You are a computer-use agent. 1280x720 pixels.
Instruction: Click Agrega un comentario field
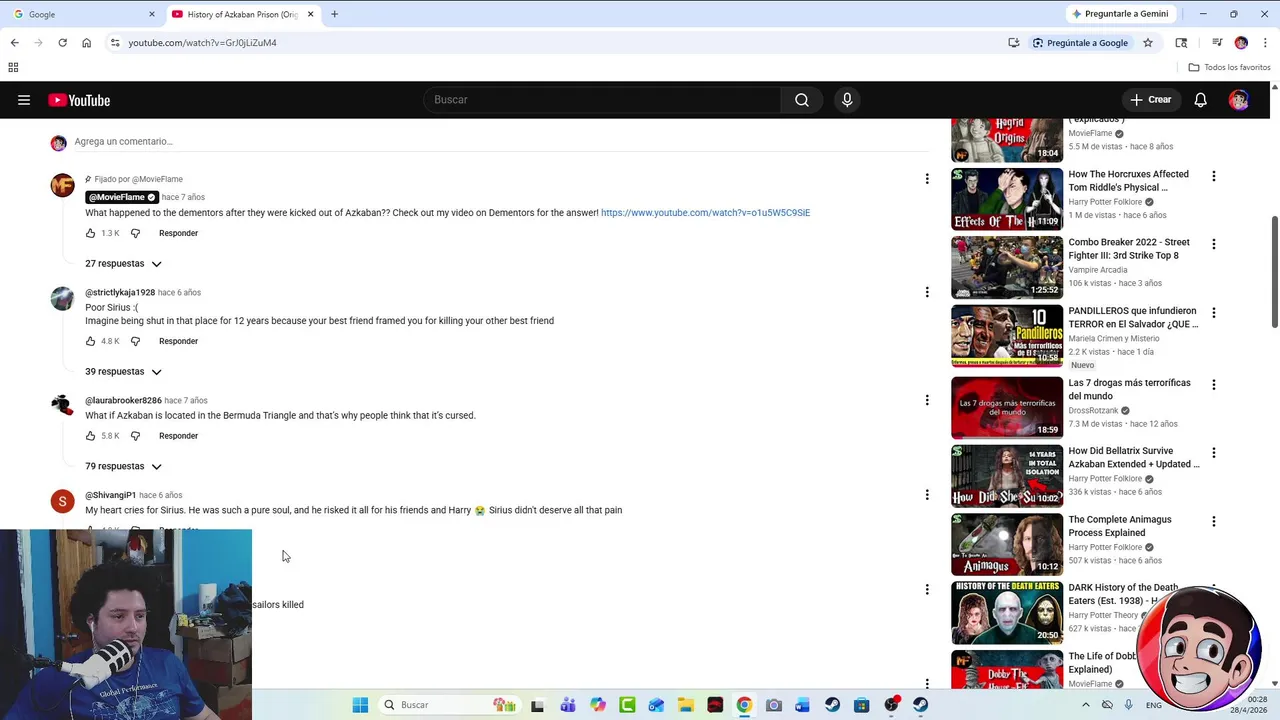click(500, 142)
